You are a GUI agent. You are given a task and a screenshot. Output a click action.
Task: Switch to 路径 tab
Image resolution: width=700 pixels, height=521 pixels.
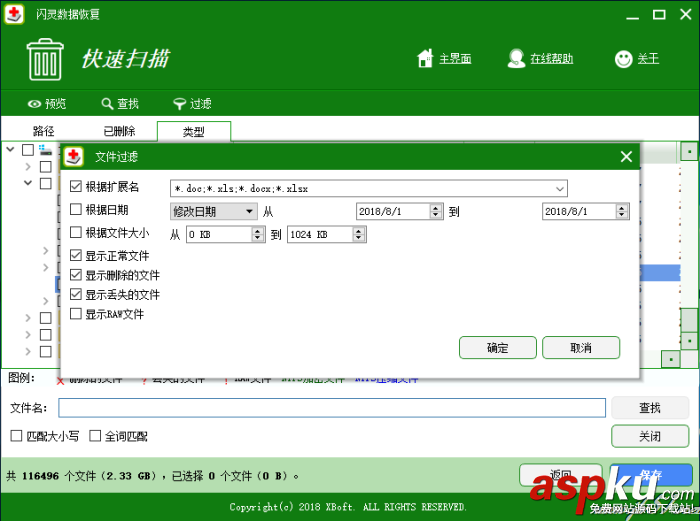[x=43, y=131]
